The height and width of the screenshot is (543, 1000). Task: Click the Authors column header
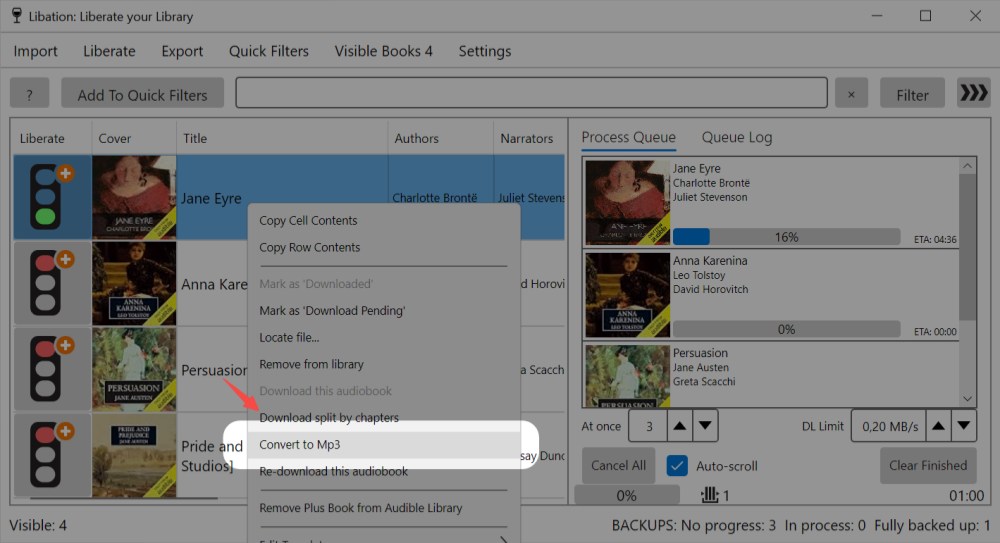click(x=440, y=138)
